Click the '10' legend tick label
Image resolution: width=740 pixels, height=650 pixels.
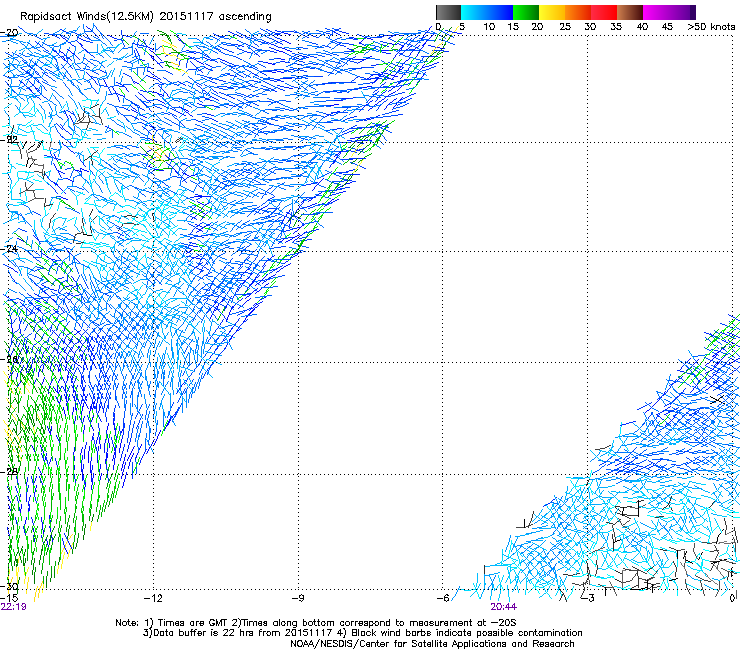(x=489, y=27)
